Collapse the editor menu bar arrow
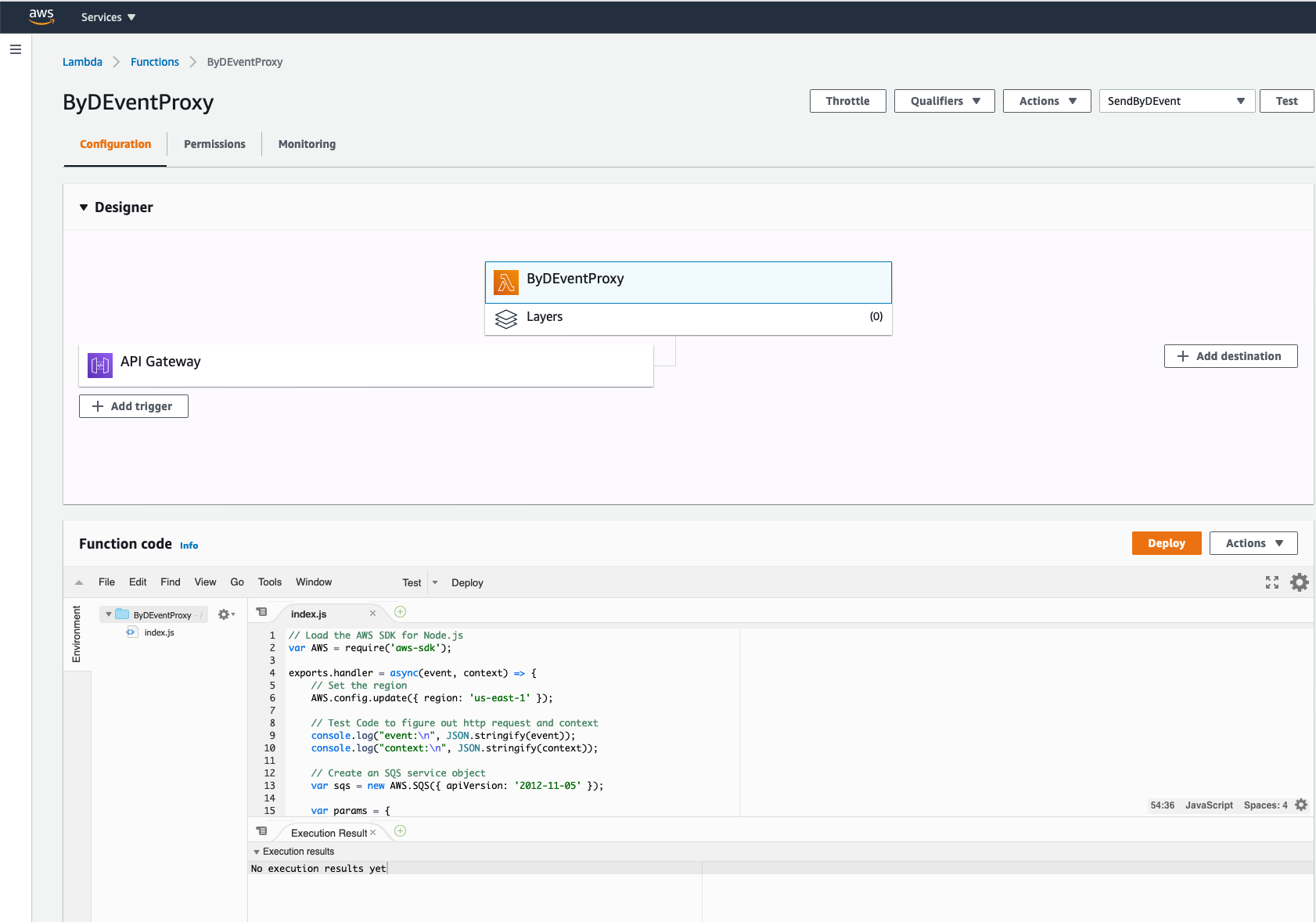Screen dimensions: 1316x922 pos(79,582)
